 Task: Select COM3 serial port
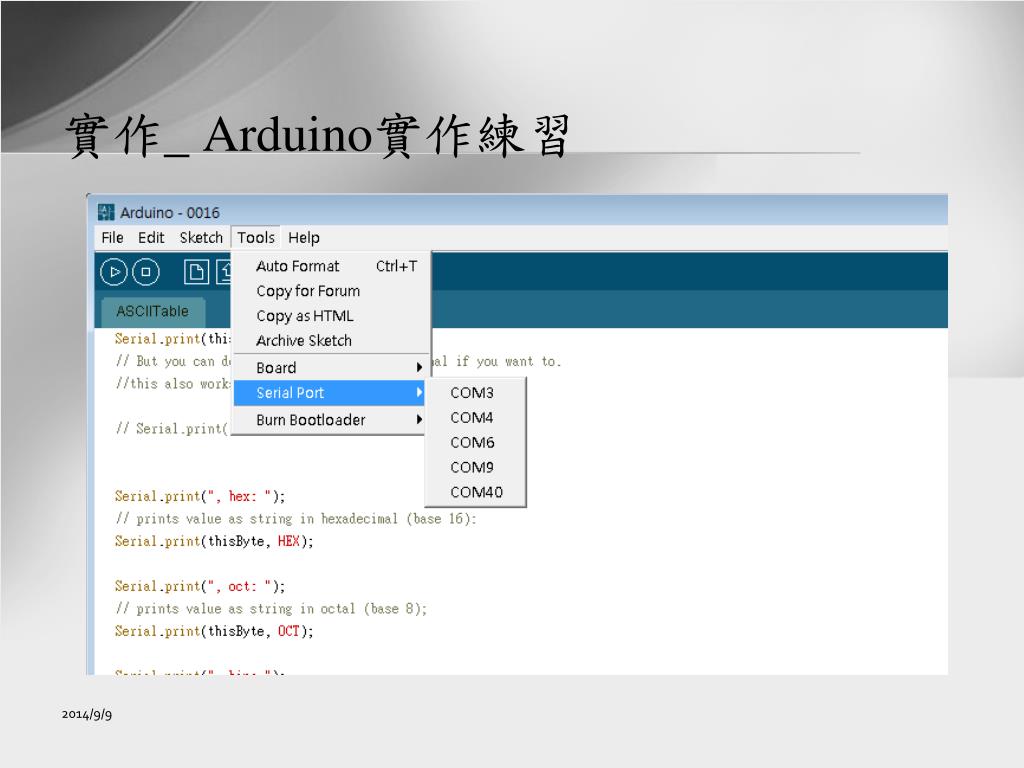click(x=475, y=393)
